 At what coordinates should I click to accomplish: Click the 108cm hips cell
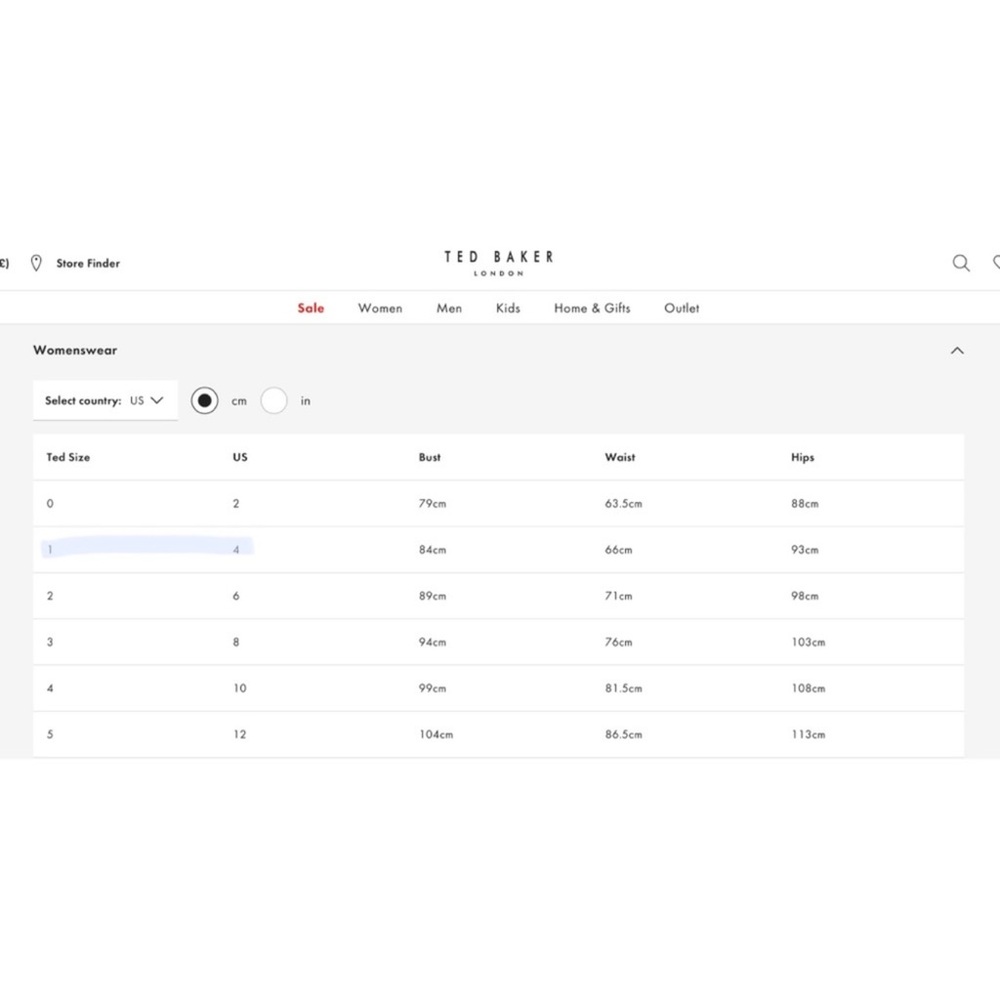point(808,689)
